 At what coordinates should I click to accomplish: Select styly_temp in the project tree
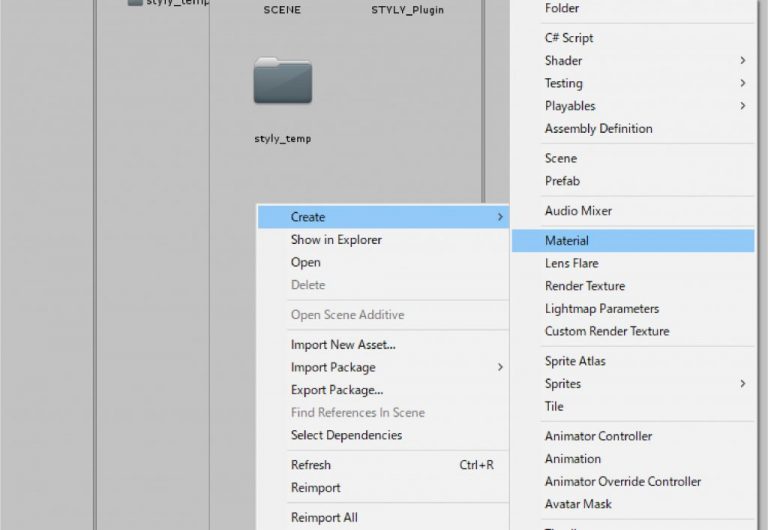pyautogui.click(x=168, y=3)
